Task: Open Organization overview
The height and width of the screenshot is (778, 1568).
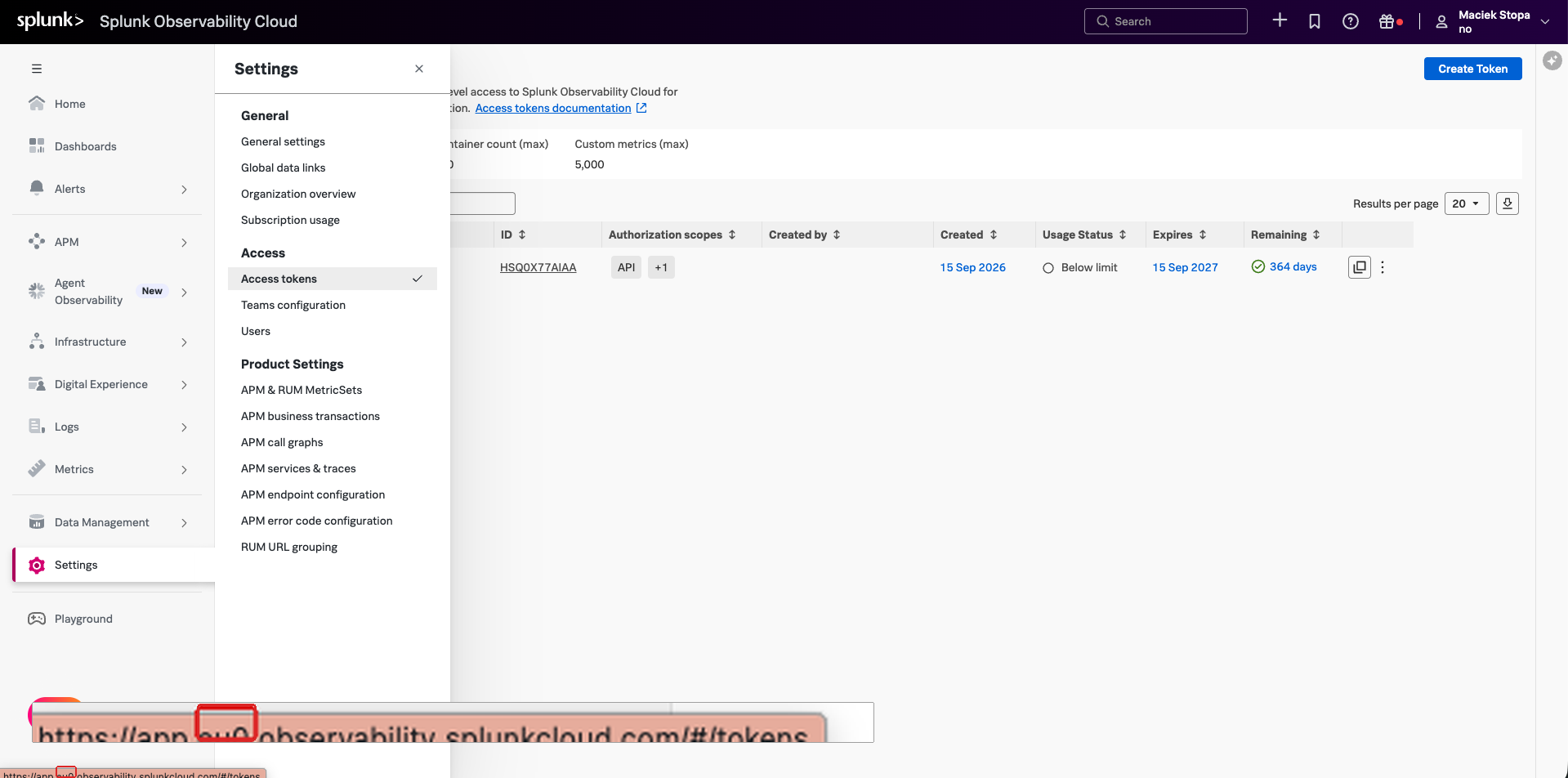Action: (x=298, y=194)
